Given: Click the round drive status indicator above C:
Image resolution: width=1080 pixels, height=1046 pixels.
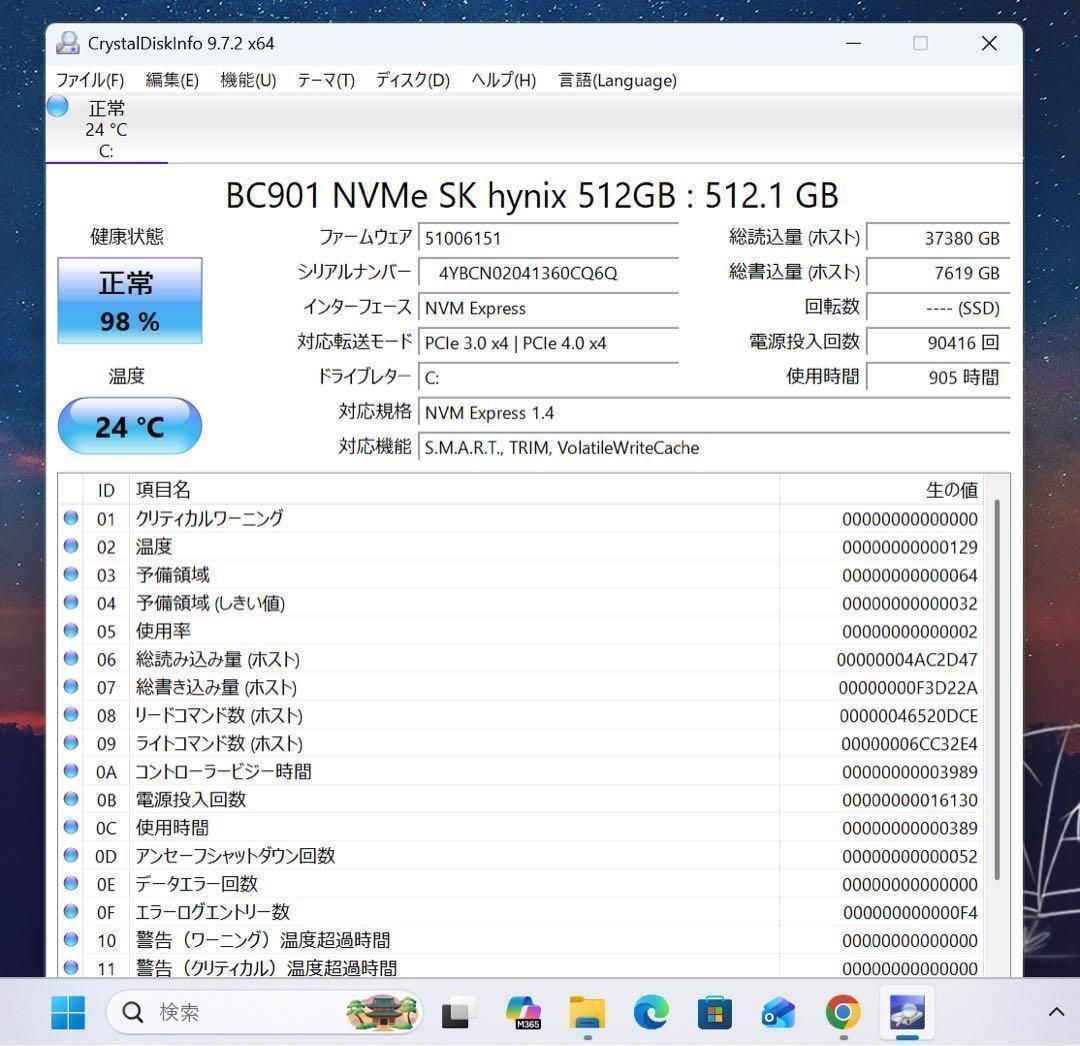Looking at the screenshot, I should pos(57,105).
